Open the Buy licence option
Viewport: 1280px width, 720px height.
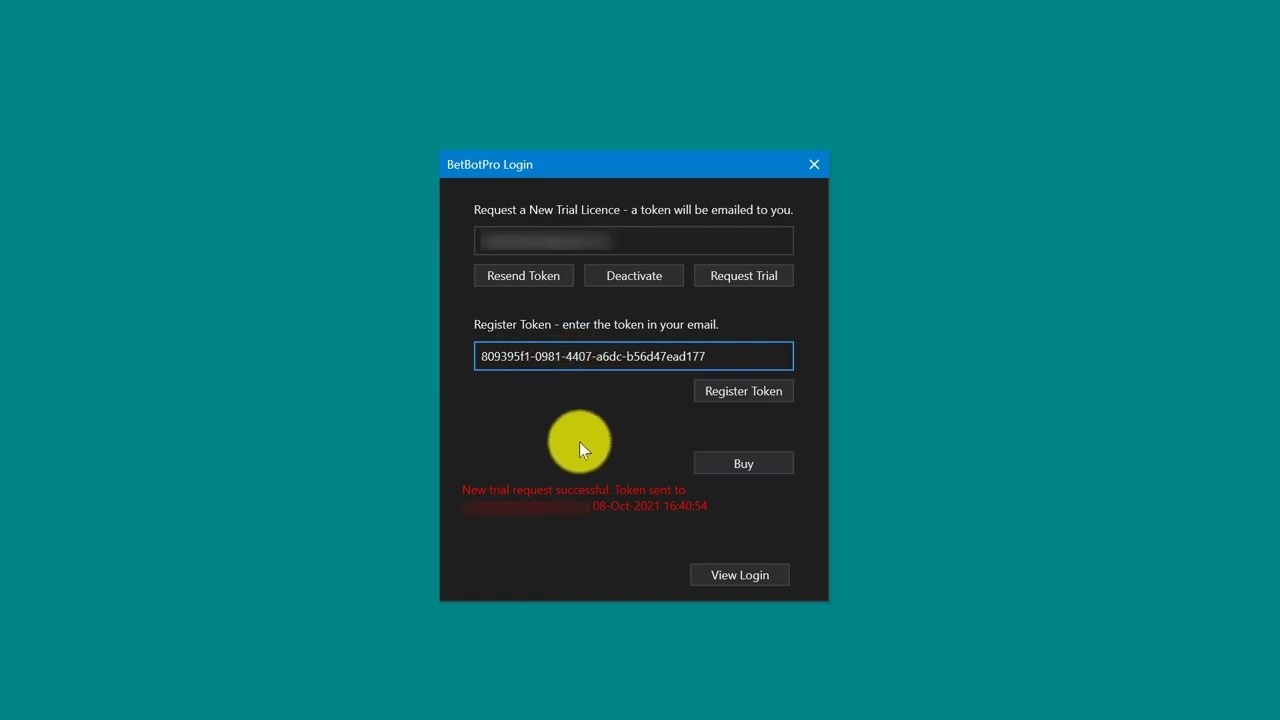click(743, 464)
